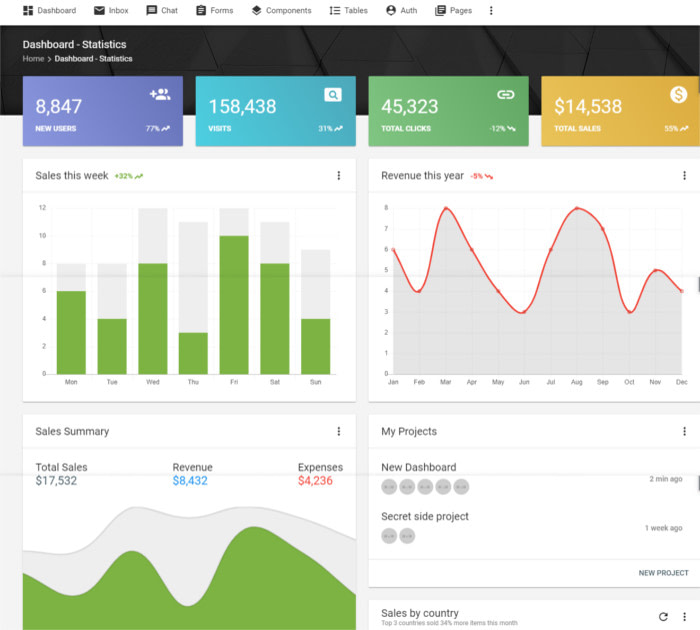Open Sales Summary options menu
The image size is (700, 630).
(338, 431)
